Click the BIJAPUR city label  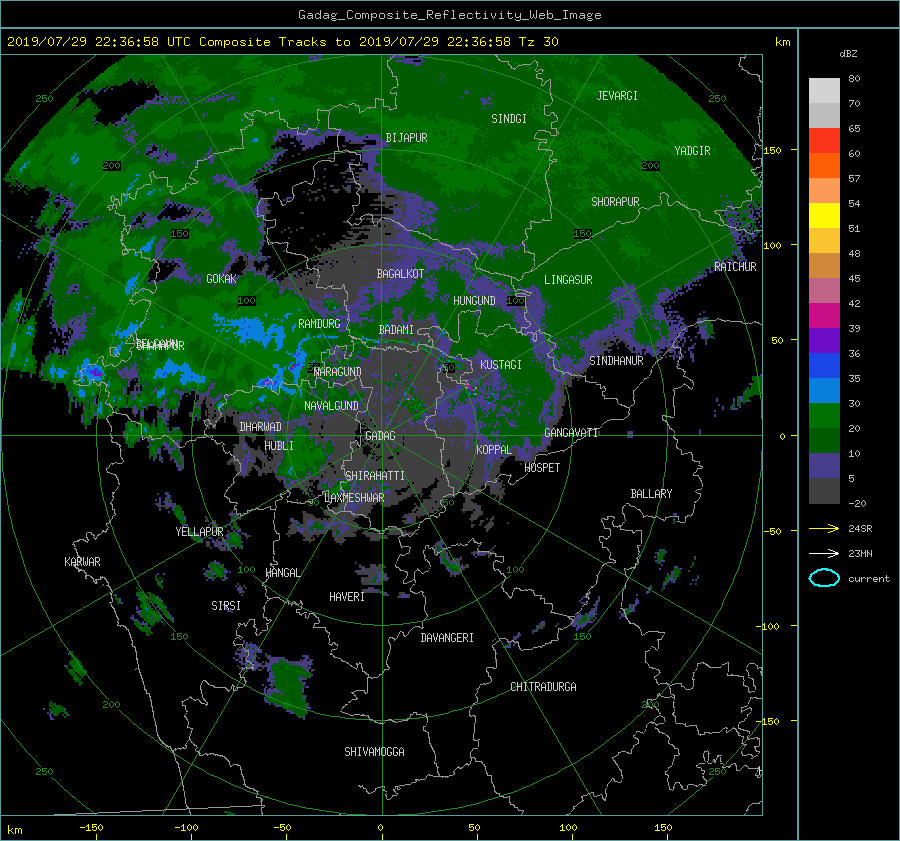(x=406, y=138)
